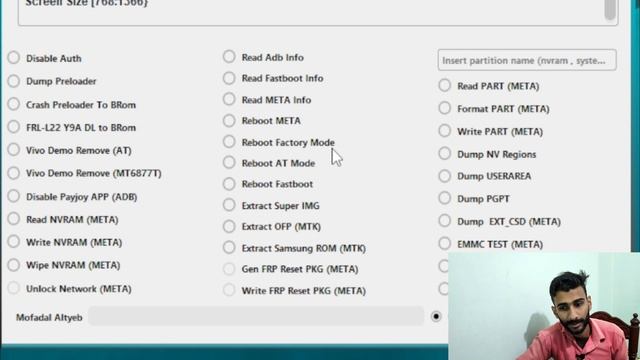This screenshot has height=360, width=640.
Task: Click the log panel scrollbar thumb
Action: coord(610,10)
